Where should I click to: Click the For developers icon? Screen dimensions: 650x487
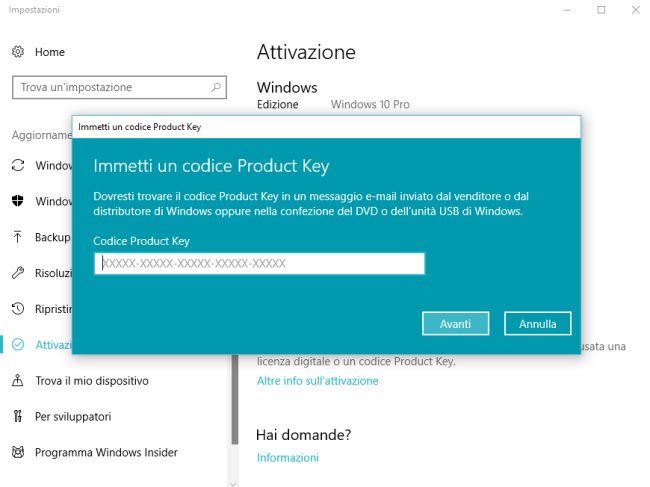[17, 416]
